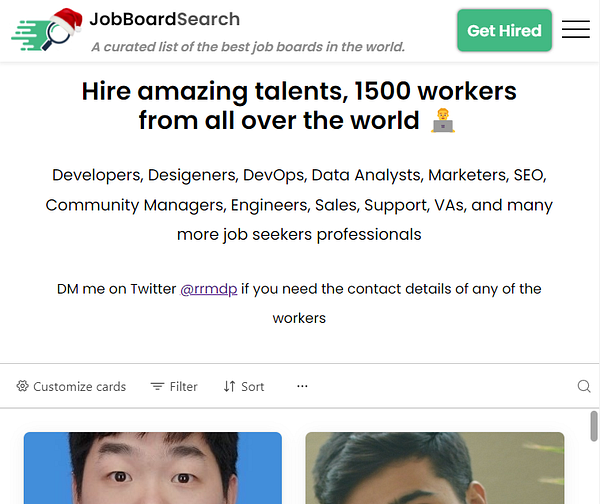Open the worker card with green background

(435, 468)
